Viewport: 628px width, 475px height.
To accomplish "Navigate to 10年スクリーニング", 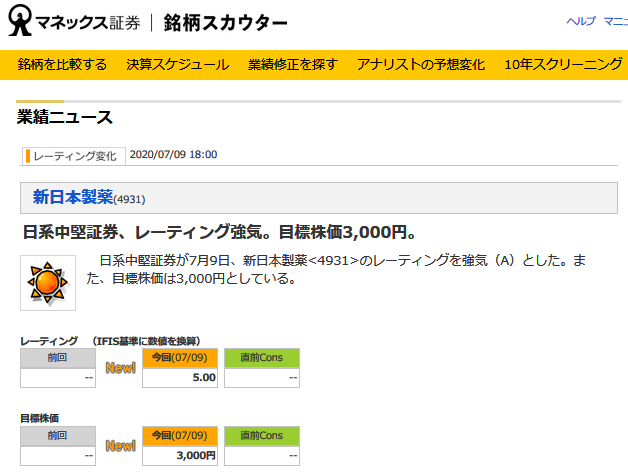I will click(x=564, y=65).
